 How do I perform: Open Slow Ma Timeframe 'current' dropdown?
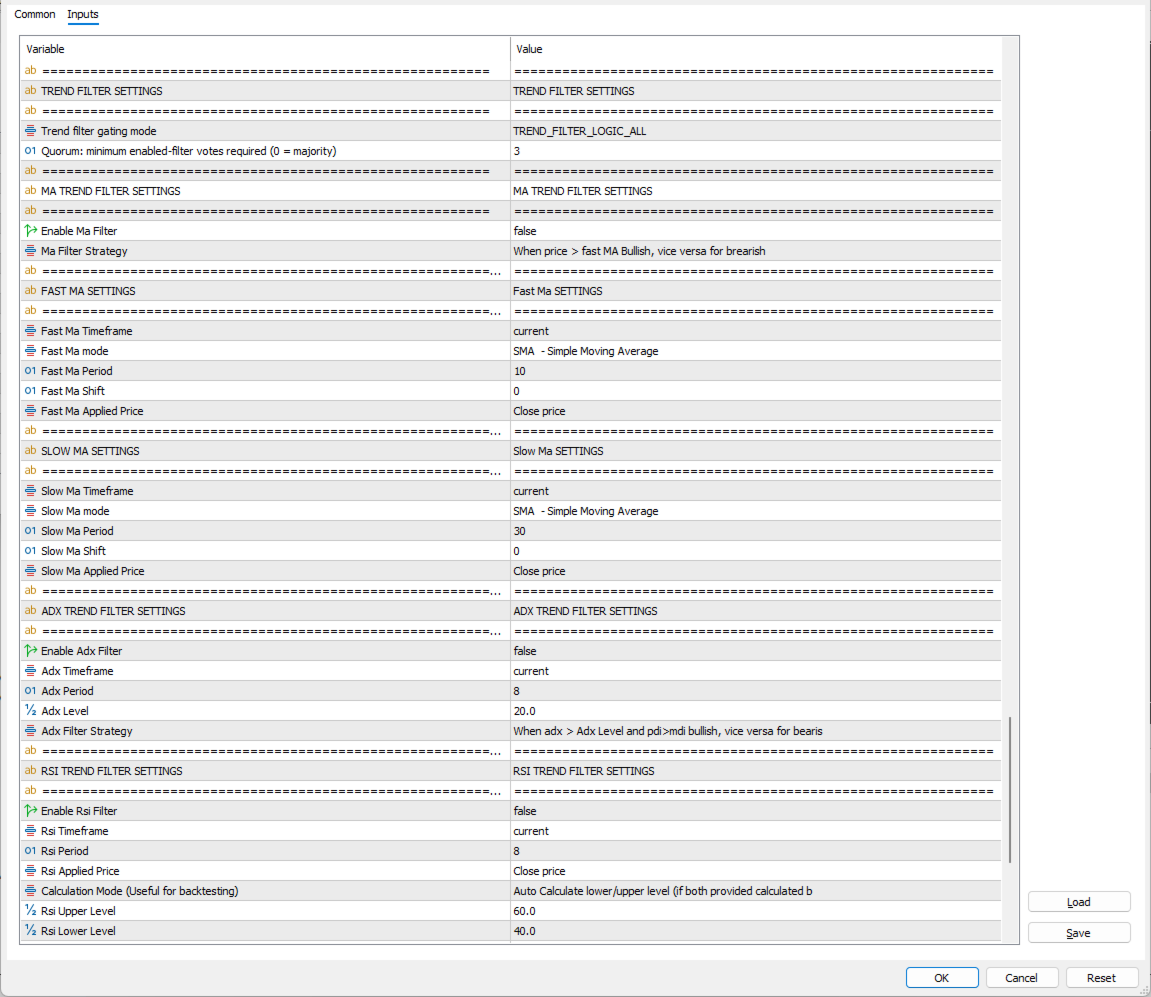pyautogui.click(x=755, y=490)
